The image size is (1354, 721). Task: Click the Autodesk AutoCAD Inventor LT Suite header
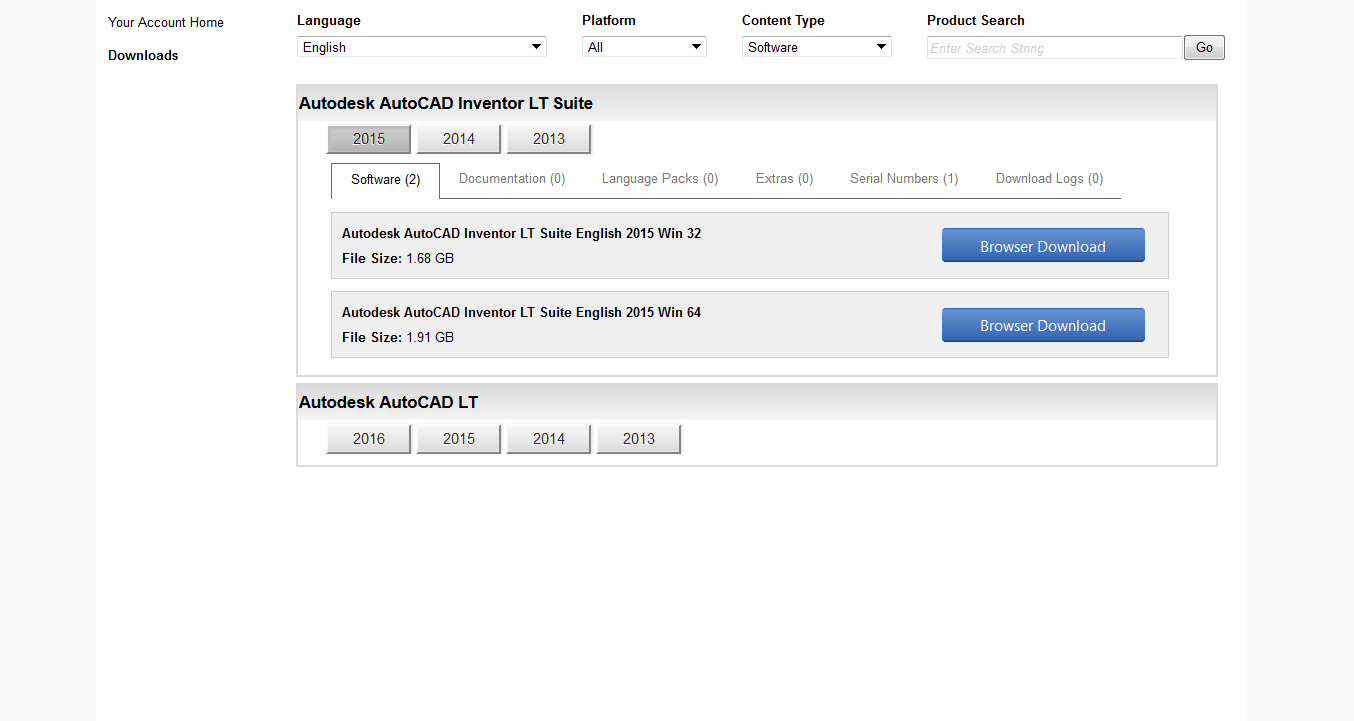[757, 103]
